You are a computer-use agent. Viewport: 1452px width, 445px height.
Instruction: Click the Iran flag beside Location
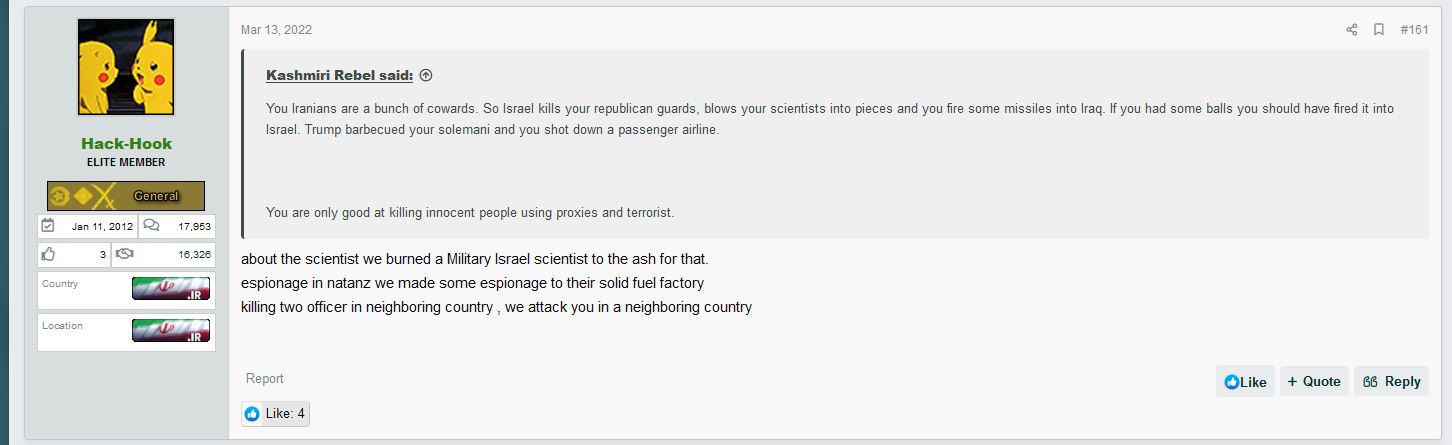pos(171,330)
